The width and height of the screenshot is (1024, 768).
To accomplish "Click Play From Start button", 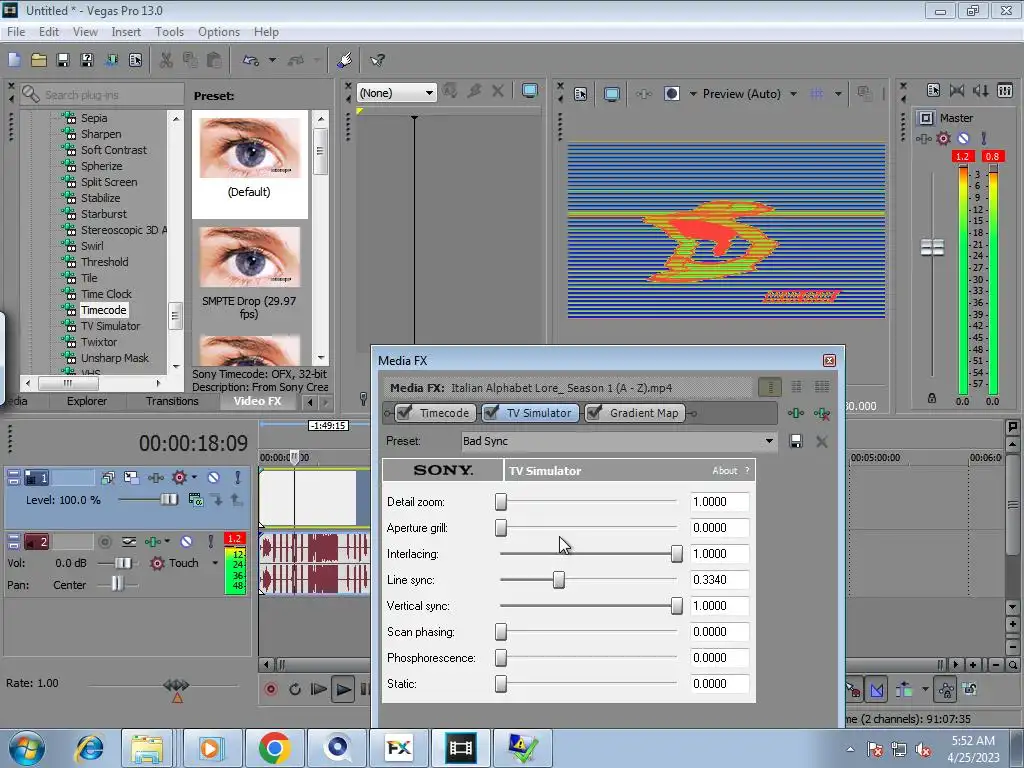I will click(319, 689).
